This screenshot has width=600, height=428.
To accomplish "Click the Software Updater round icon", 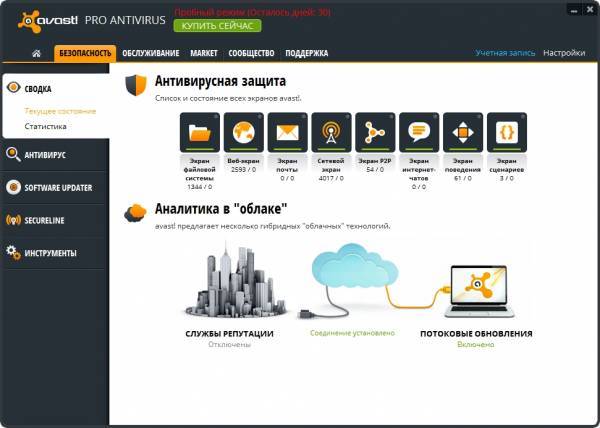I will point(13,187).
